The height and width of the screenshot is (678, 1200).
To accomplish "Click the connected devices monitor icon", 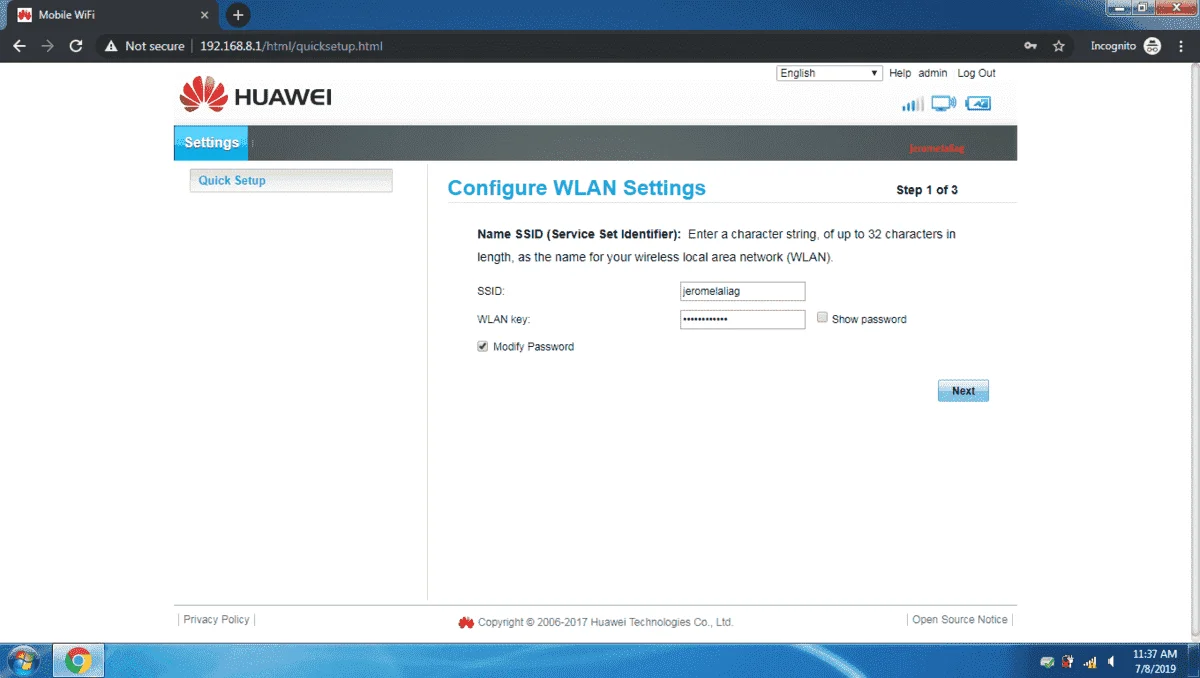I will tap(943, 103).
